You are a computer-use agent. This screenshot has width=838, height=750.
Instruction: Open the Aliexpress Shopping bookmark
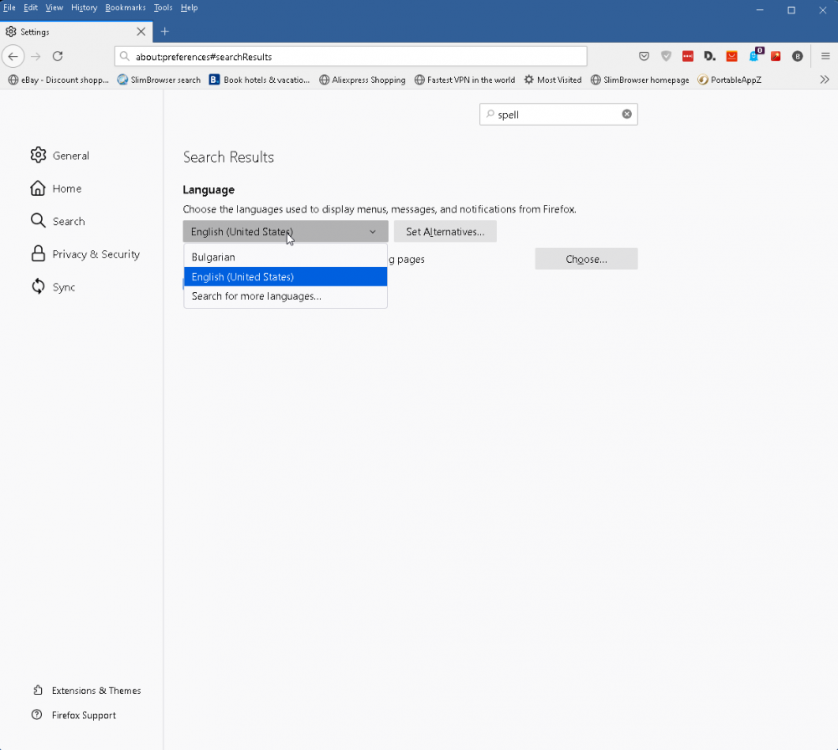[x=362, y=80]
